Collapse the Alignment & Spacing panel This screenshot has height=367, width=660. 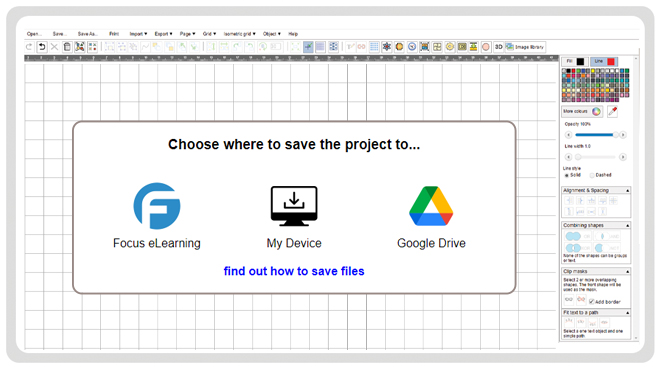[627, 191]
